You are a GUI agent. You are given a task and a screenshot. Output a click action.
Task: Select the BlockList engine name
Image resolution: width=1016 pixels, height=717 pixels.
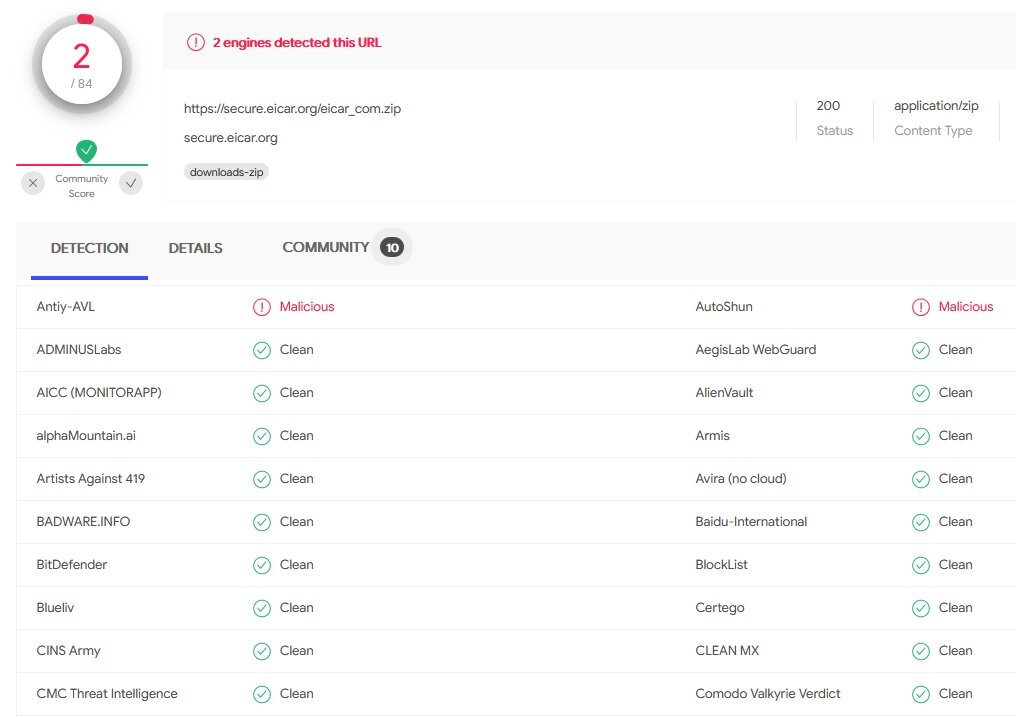[721, 564]
